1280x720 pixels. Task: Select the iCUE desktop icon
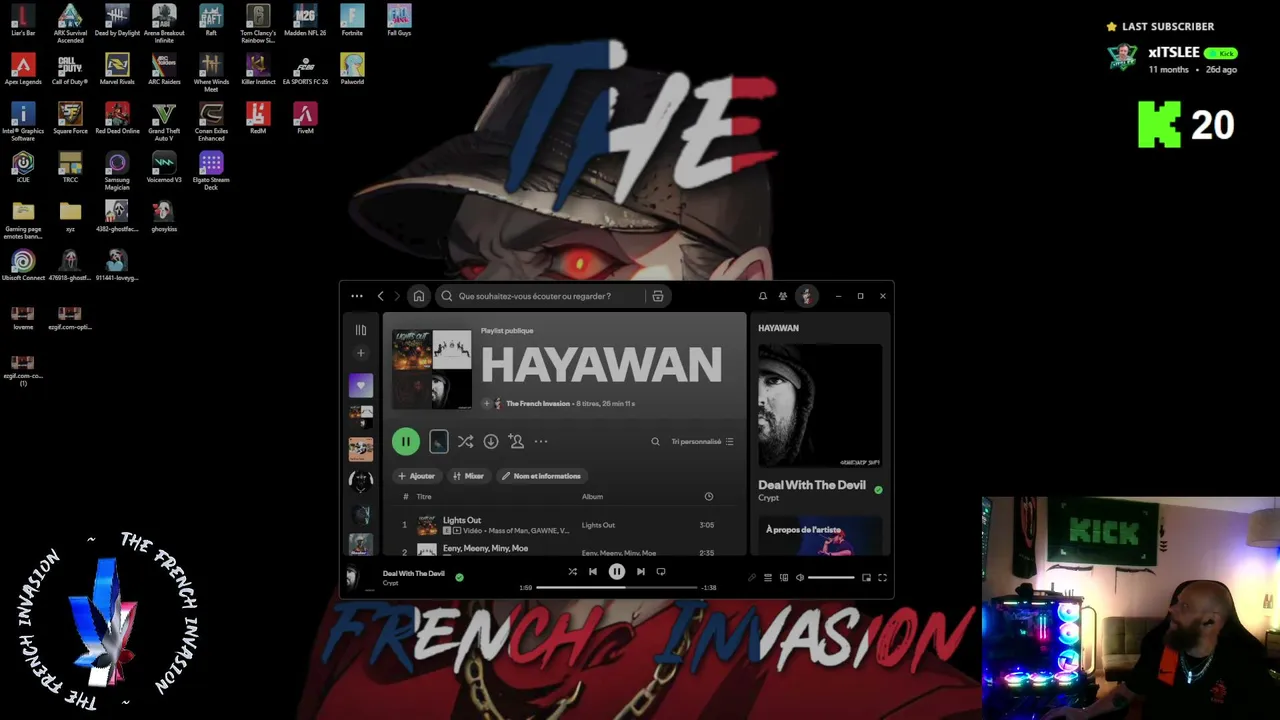click(x=23, y=167)
